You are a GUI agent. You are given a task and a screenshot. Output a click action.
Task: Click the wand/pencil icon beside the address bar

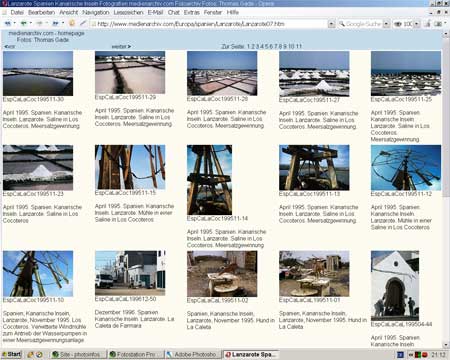click(x=83, y=23)
